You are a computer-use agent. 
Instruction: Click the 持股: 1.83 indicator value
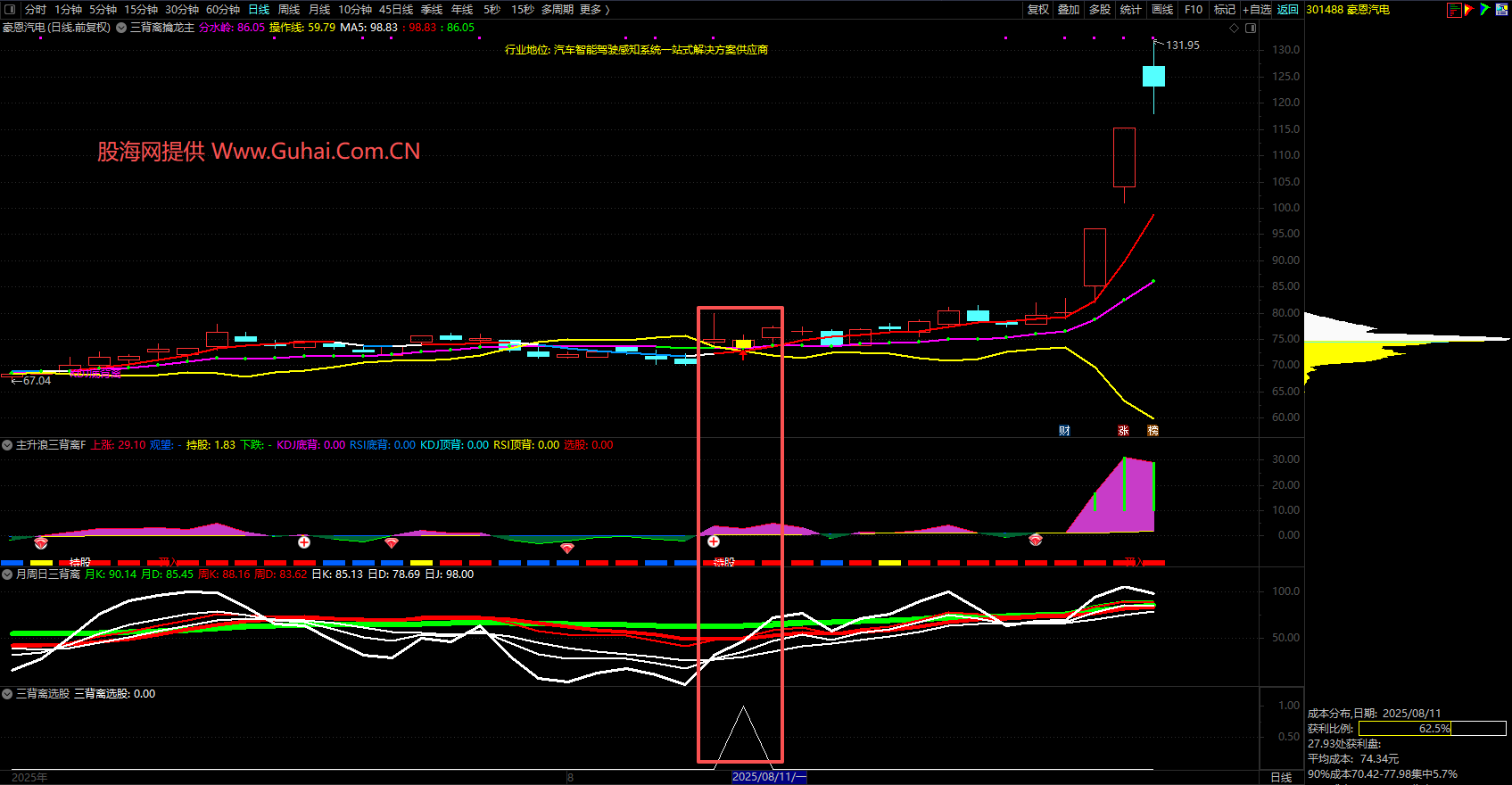(211, 445)
